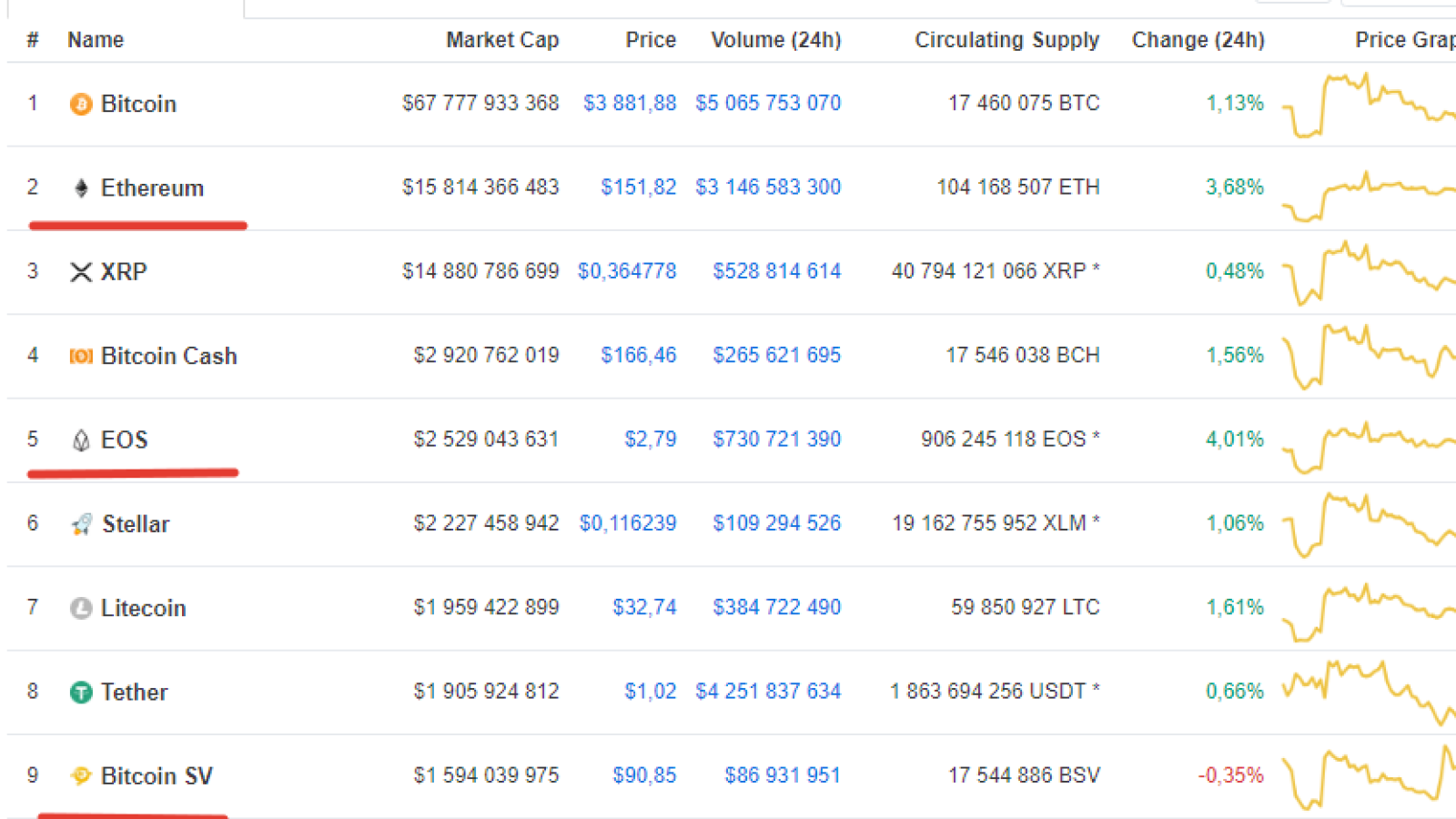Open the Bitcoin Cash price graph thumbnail
The width and height of the screenshot is (1456, 819).
coord(1369,356)
